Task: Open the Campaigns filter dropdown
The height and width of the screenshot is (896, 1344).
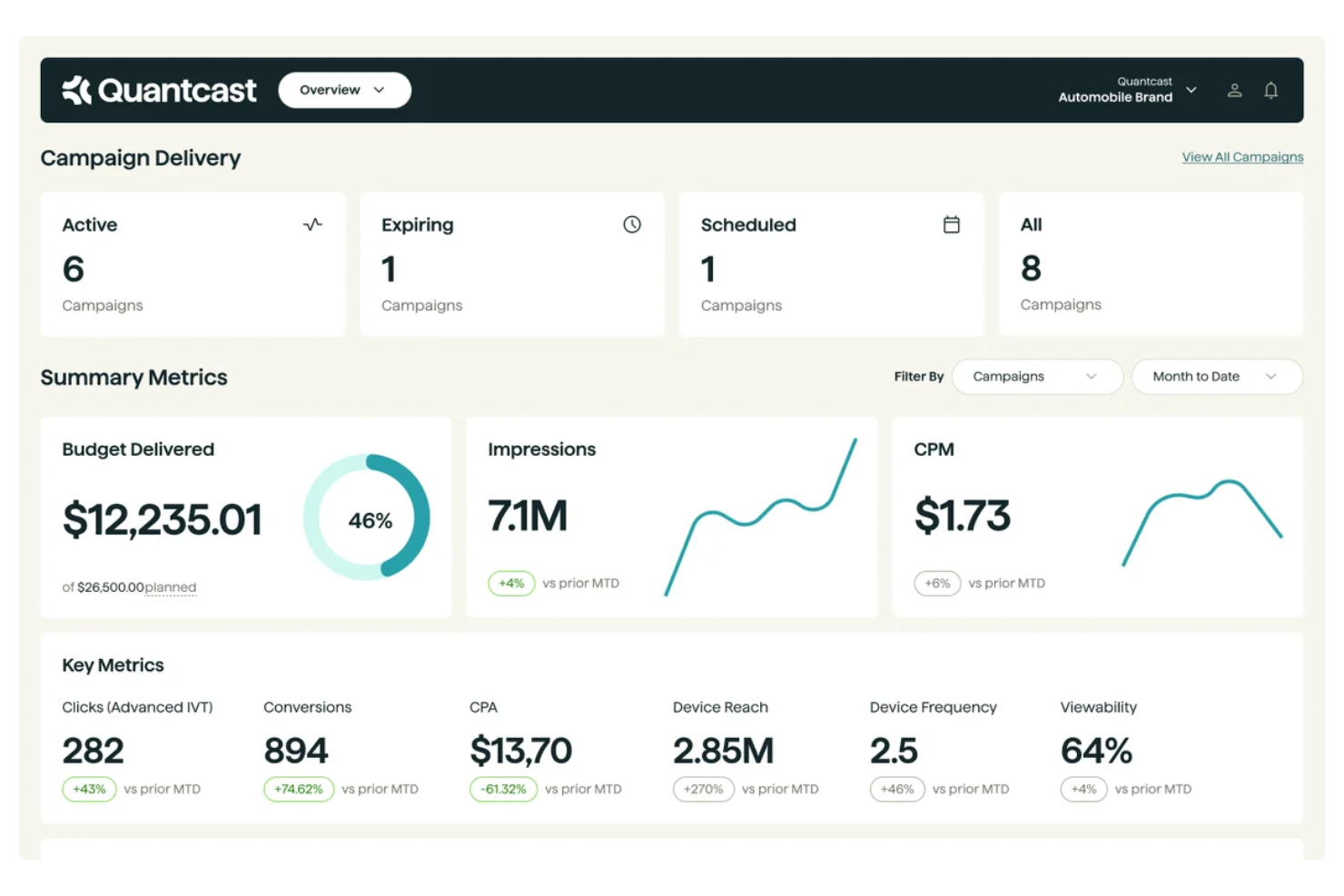Action: pos(1037,376)
